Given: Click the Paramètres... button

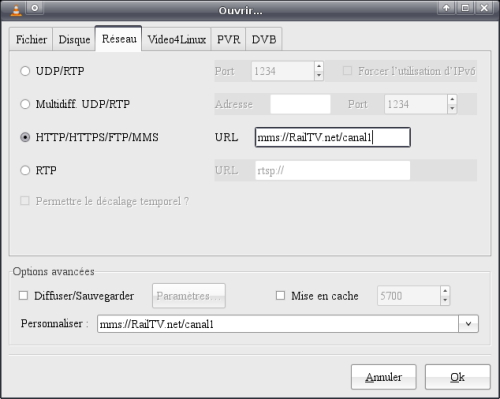Looking at the screenshot, I should pos(189,296).
